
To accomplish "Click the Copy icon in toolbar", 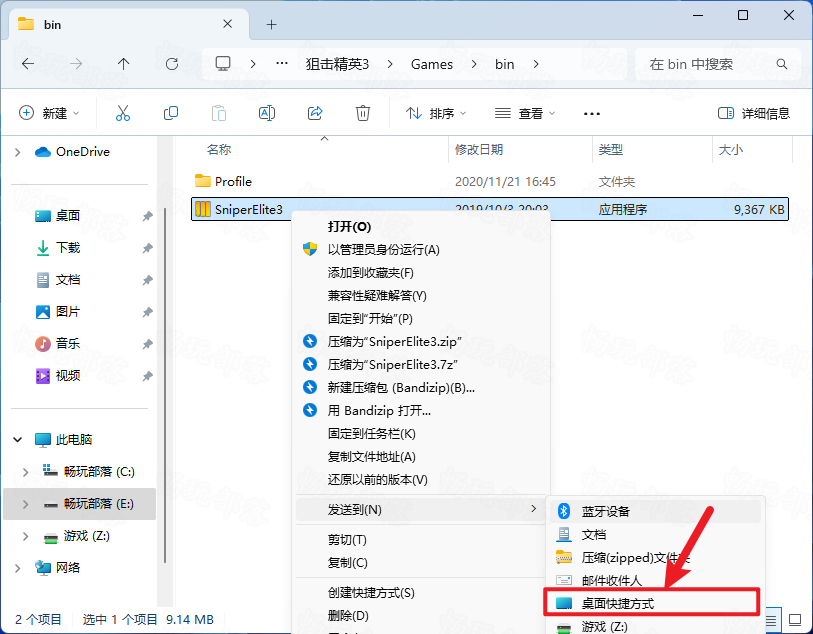I will (x=171, y=113).
